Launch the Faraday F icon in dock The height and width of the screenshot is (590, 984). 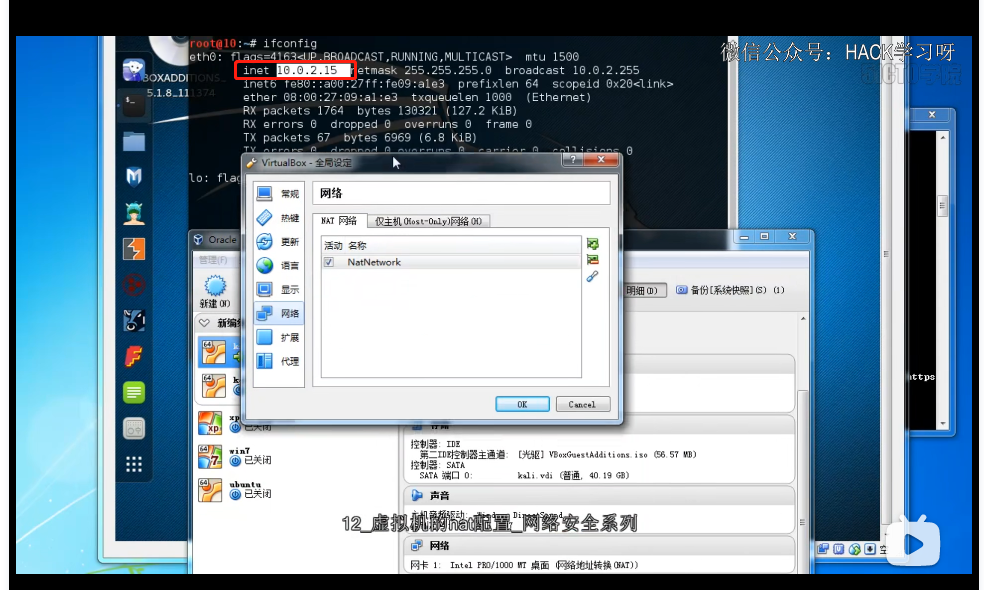134,357
